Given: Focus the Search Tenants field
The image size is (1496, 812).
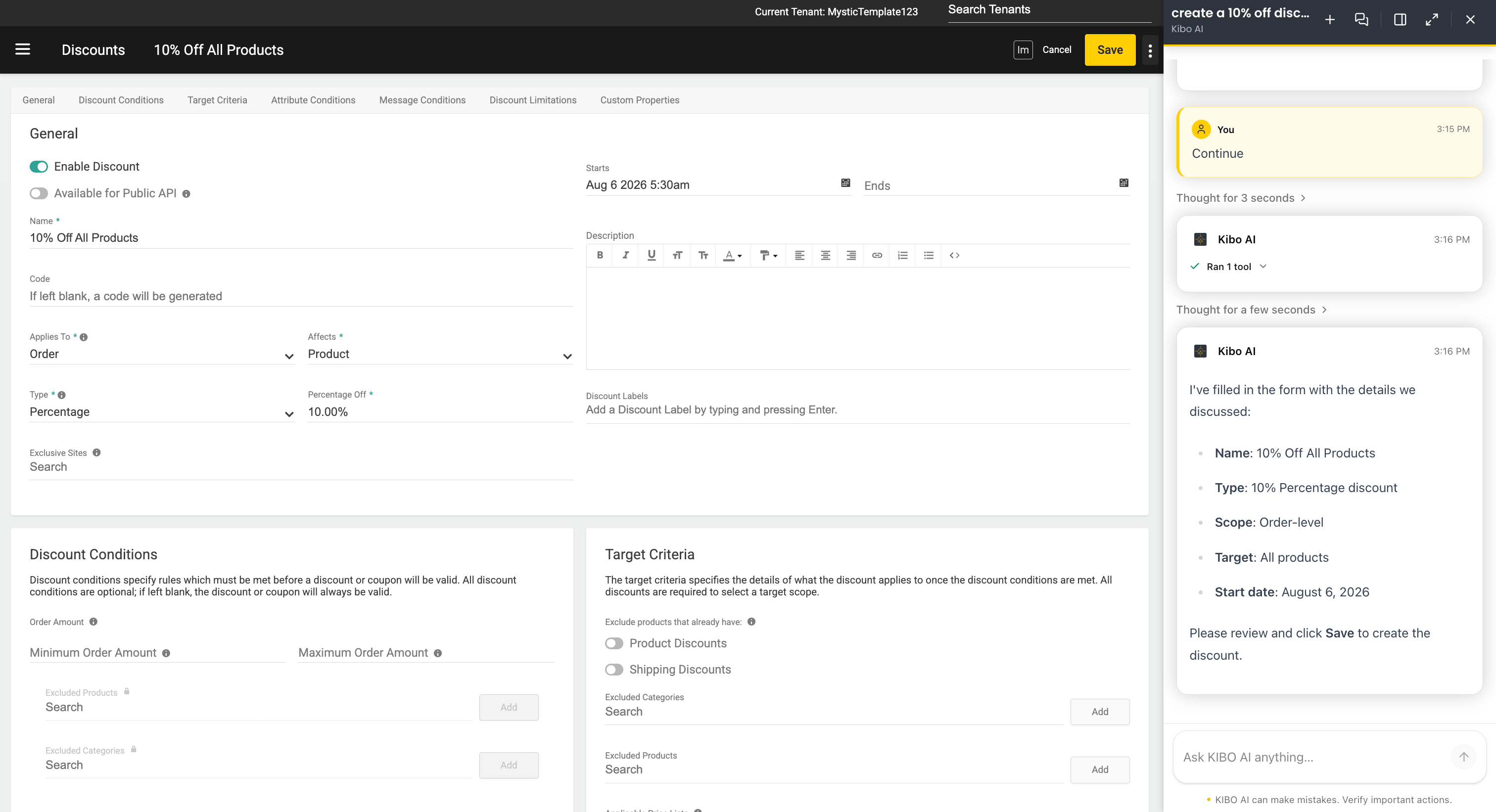Looking at the screenshot, I should pos(1049,10).
